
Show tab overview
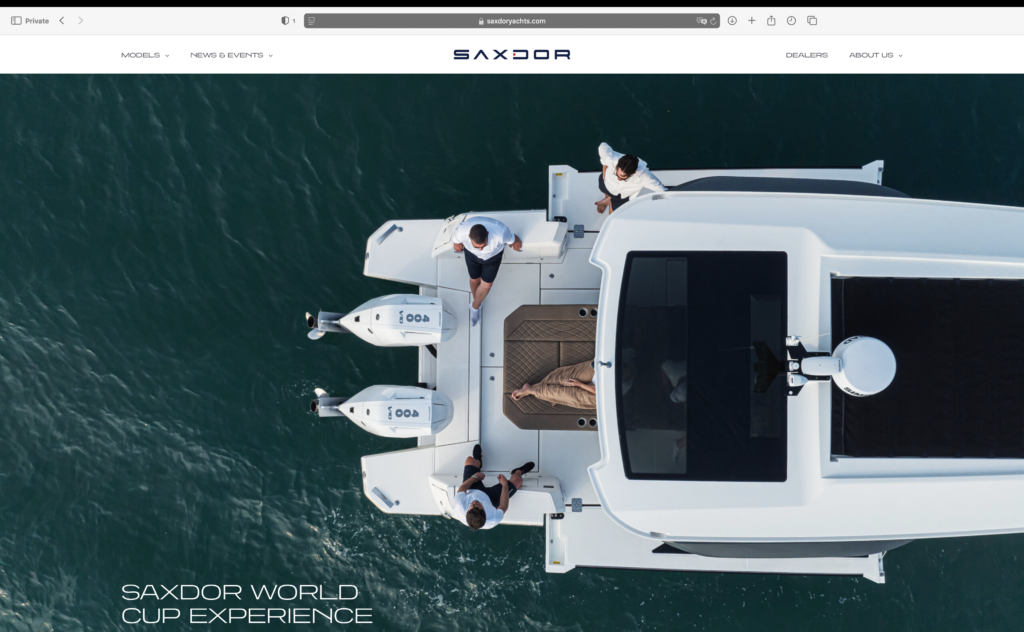pos(812,20)
